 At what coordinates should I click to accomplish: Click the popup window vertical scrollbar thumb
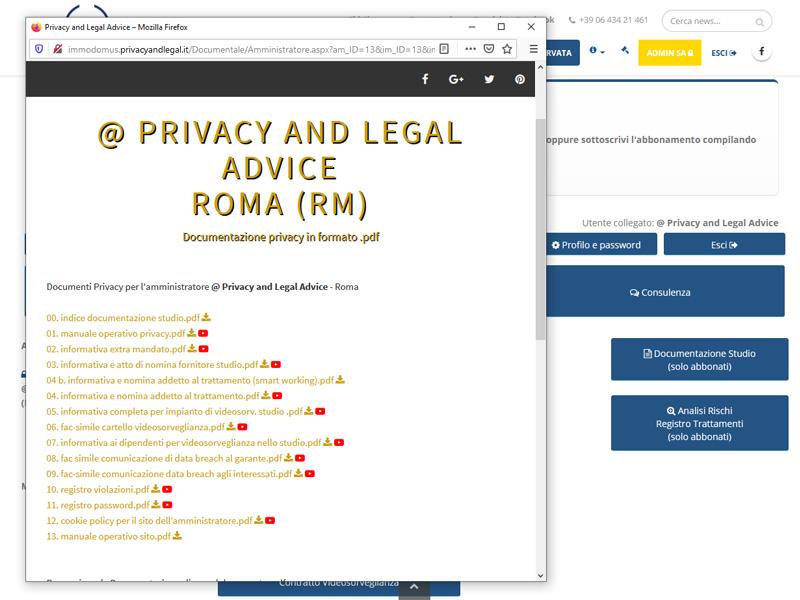540,229
